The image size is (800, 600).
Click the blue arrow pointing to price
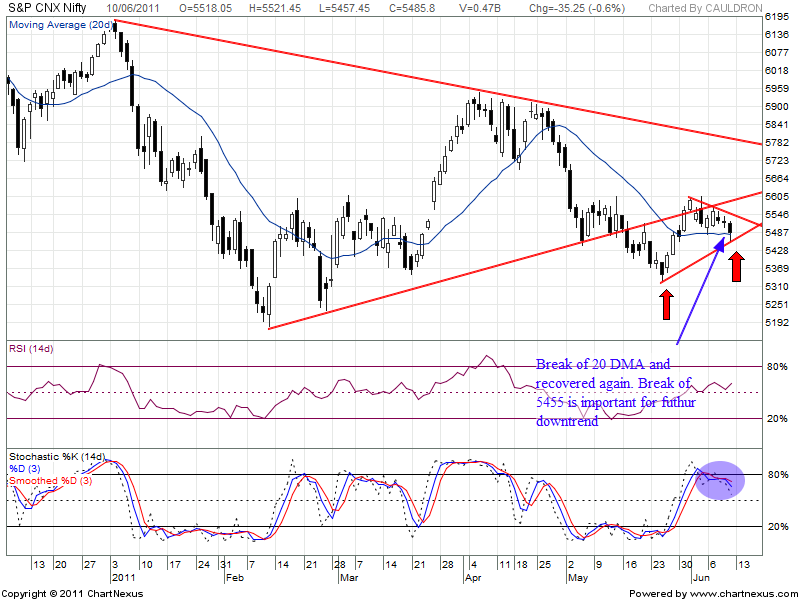702,288
